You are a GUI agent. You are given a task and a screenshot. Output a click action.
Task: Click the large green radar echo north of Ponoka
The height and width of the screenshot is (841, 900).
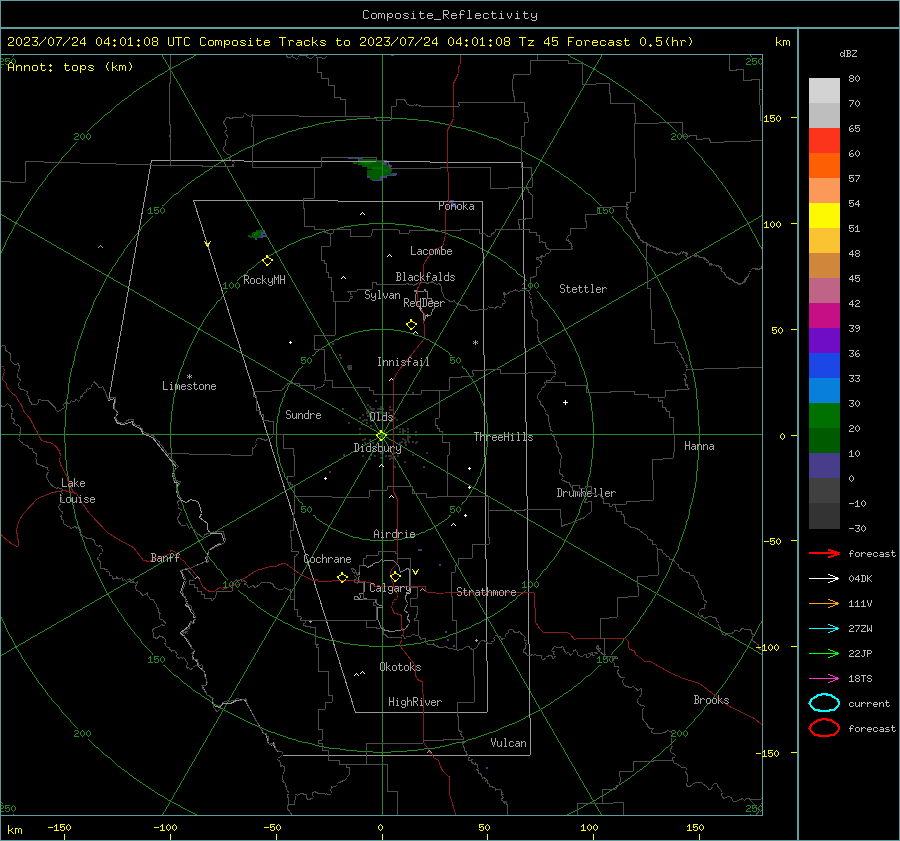[375, 169]
